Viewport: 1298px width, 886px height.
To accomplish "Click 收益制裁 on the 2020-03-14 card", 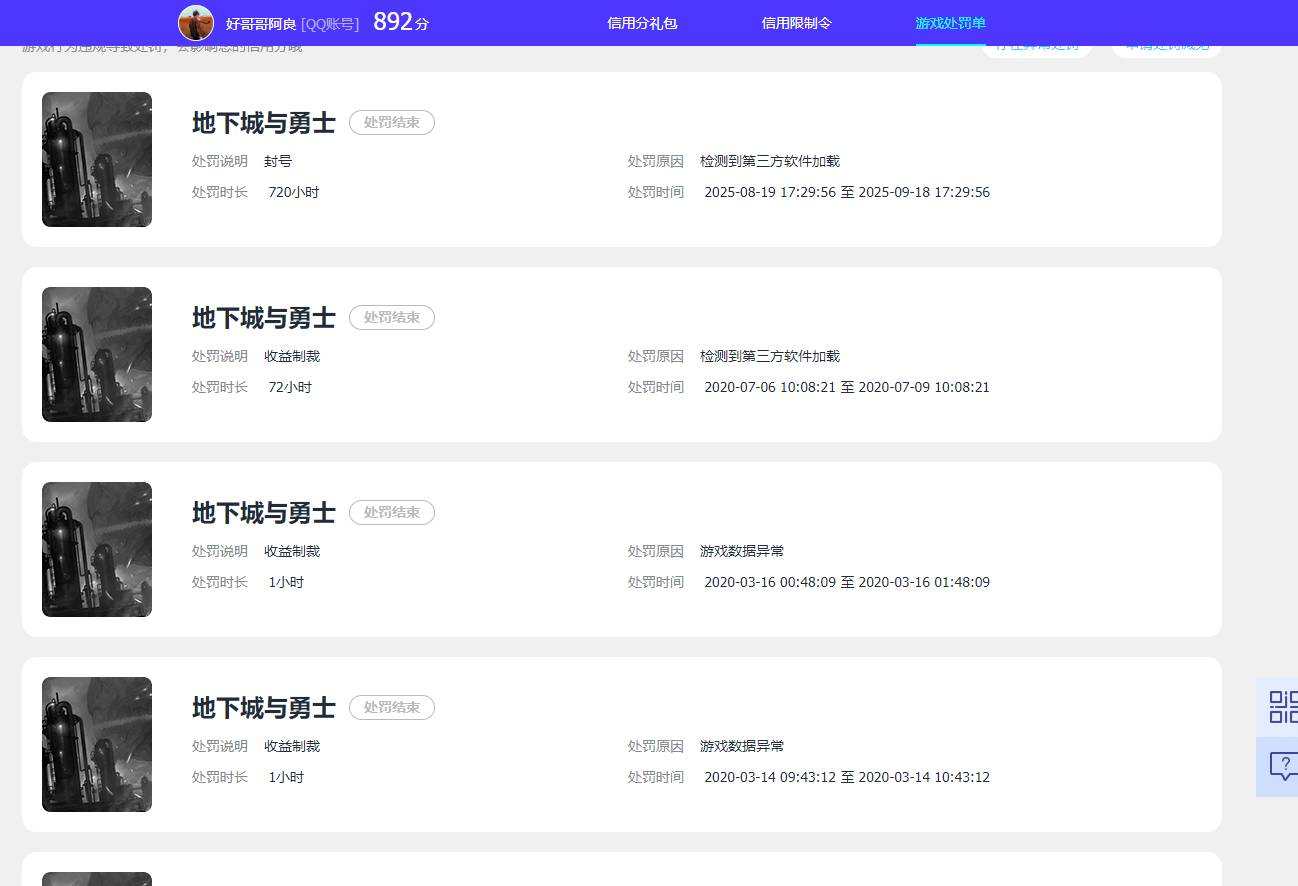I will pos(292,746).
